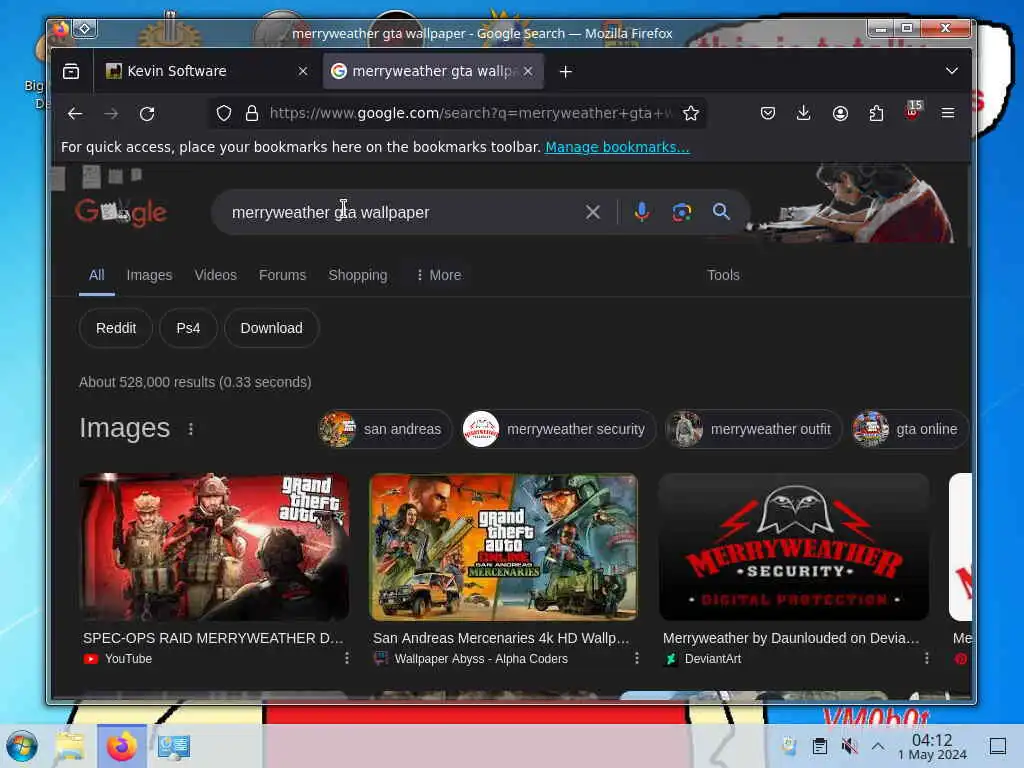The height and width of the screenshot is (768, 1024).
Task: Open Firefox View icon in tab bar
Action: (x=71, y=71)
